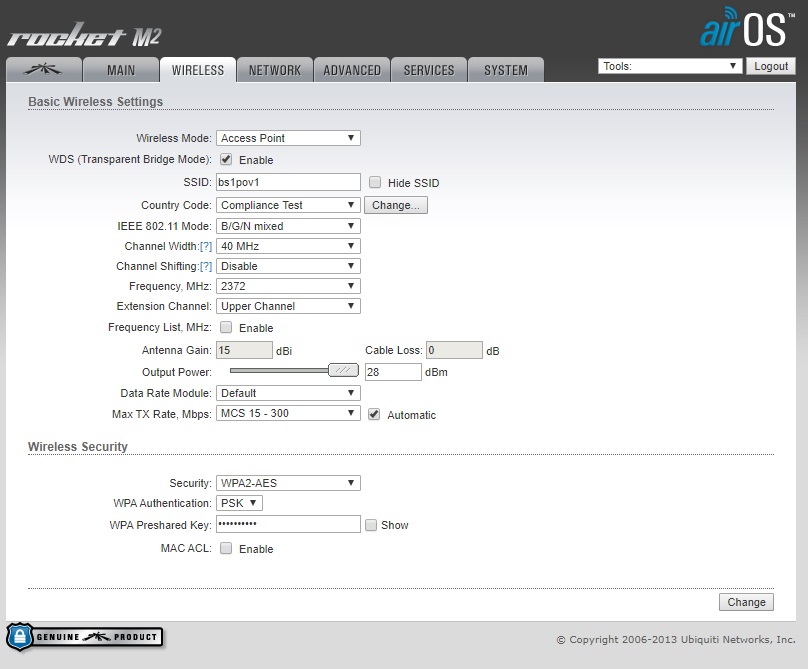Click the Logout button

[x=771, y=66]
